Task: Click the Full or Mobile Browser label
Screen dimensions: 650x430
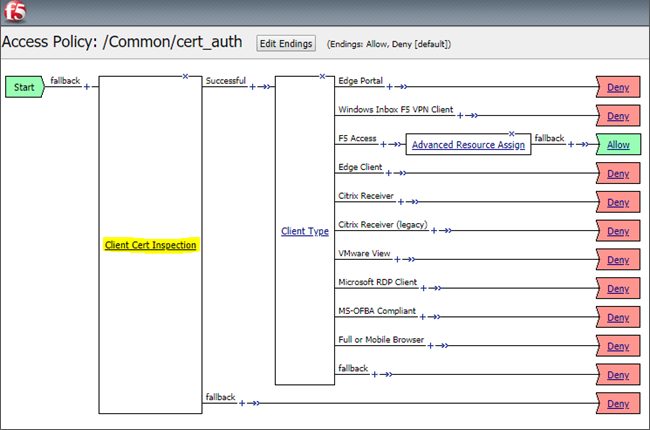Action: [x=381, y=340]
